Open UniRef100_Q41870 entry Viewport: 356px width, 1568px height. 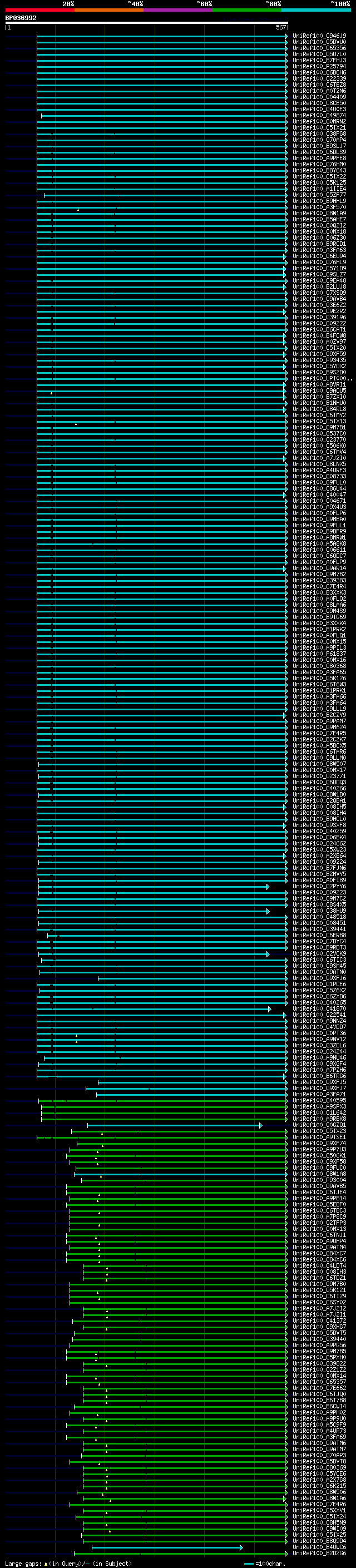click(x=319, y=1008)
